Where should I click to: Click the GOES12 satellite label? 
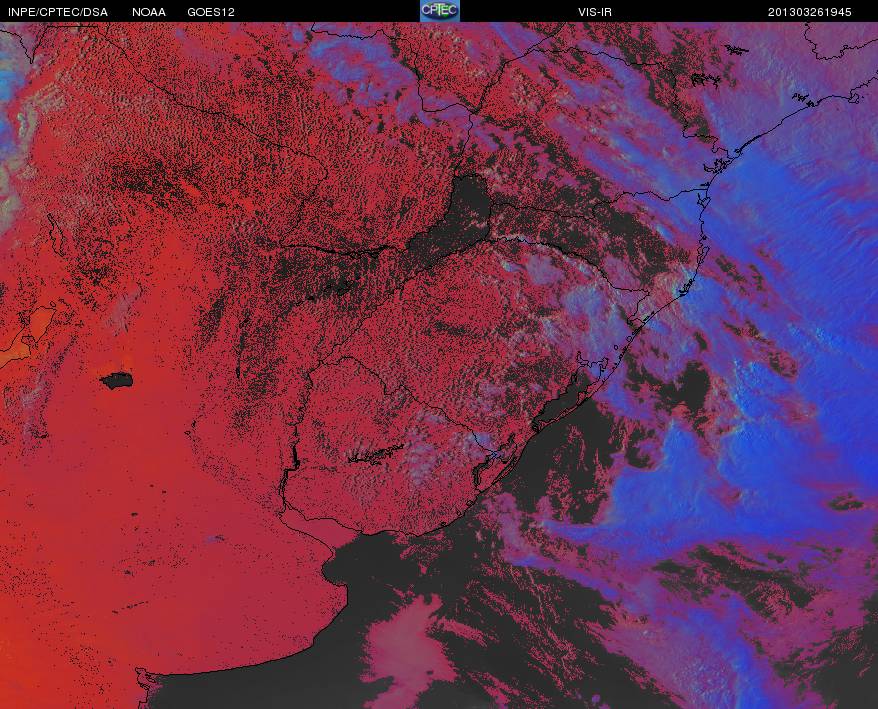[x=211, y=12]
